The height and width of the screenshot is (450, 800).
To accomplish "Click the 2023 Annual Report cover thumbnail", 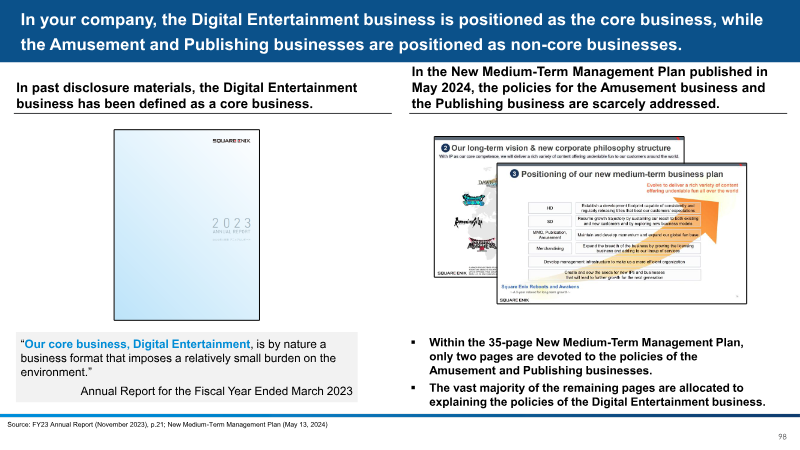I will (x=187, y=225).
